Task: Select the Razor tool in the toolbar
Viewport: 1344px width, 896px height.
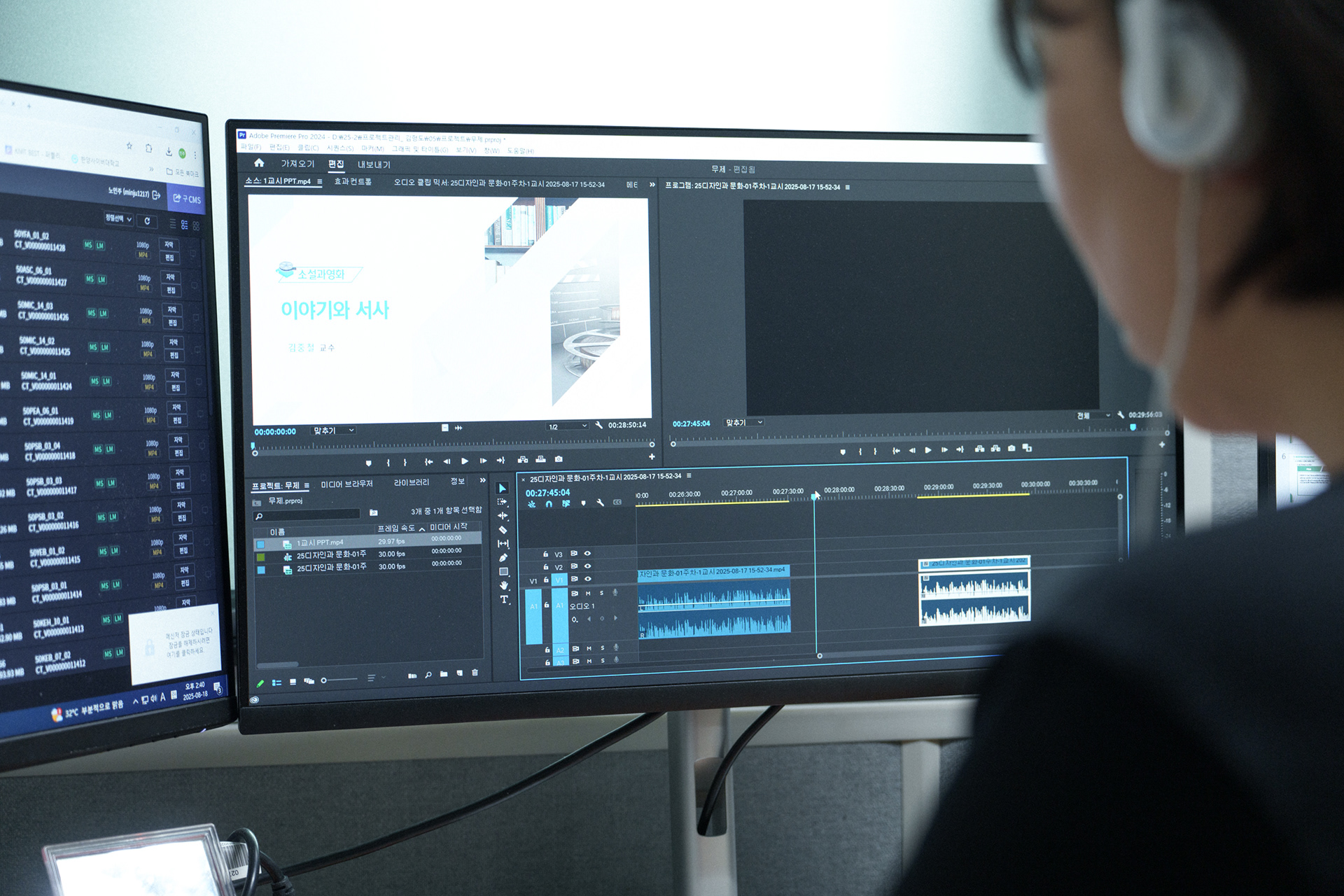Action: coord(503,530)
